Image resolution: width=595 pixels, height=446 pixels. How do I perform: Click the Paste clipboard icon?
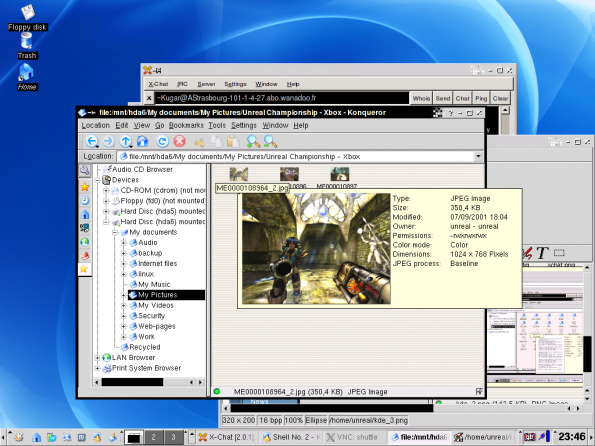(233, 141)
